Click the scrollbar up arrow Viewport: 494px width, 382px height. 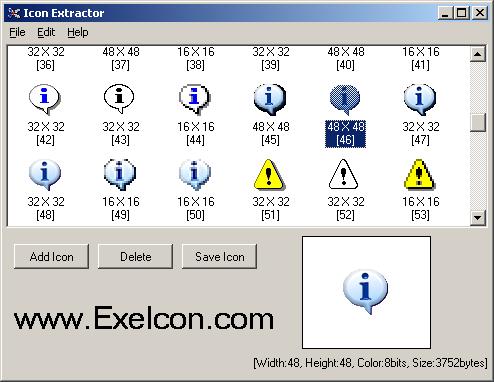tap(478, 54)
